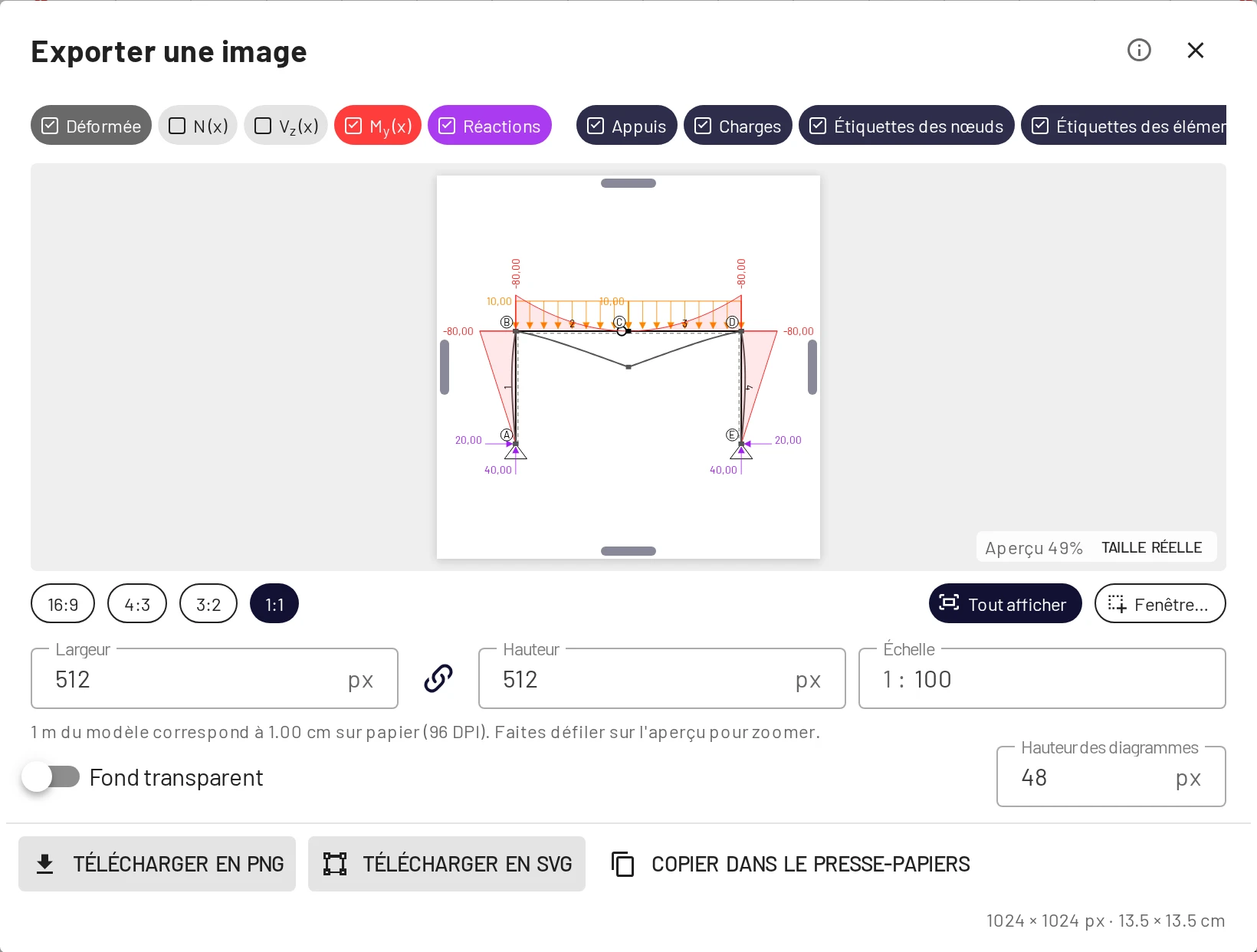Select the 4:3 aspect ratio
Viewport: 1257px width, 952px height.
click(x=137, y=604)
